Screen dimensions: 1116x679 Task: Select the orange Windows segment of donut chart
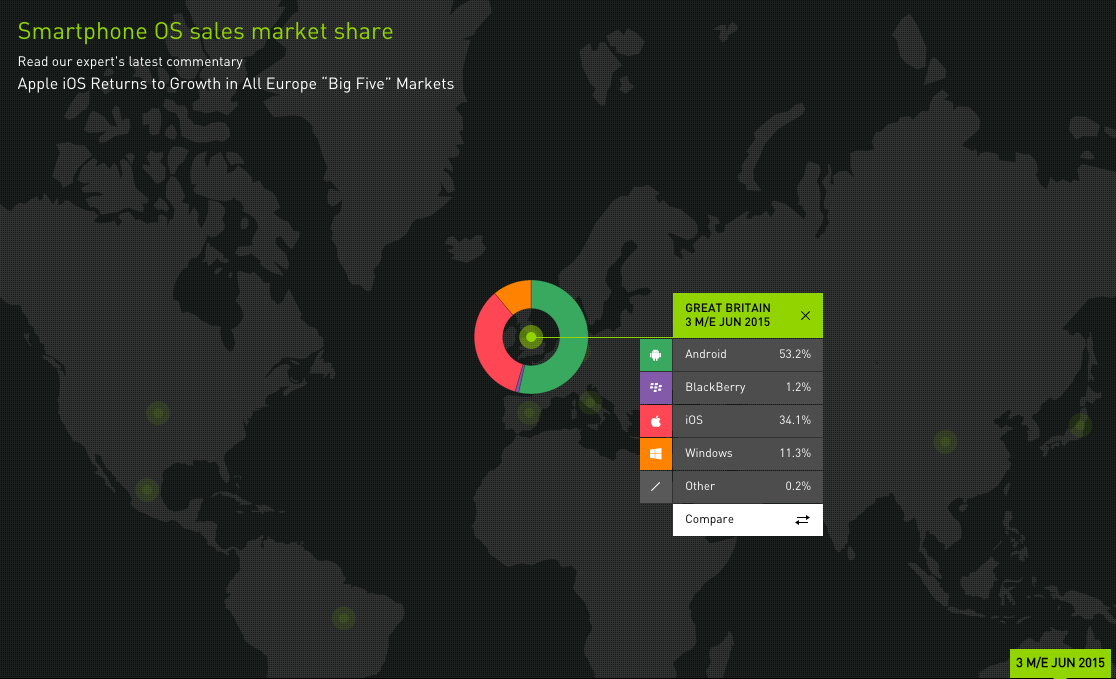[515, 295]
